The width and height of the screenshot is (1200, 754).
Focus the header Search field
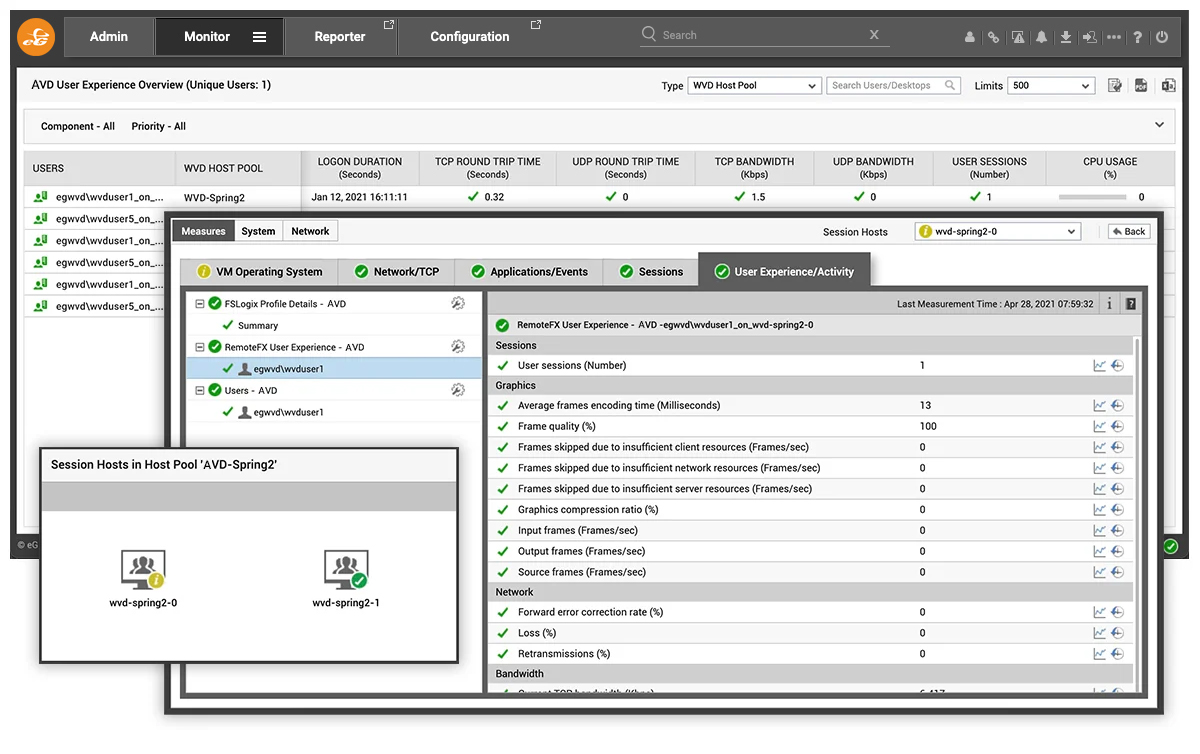coord(765,35)
